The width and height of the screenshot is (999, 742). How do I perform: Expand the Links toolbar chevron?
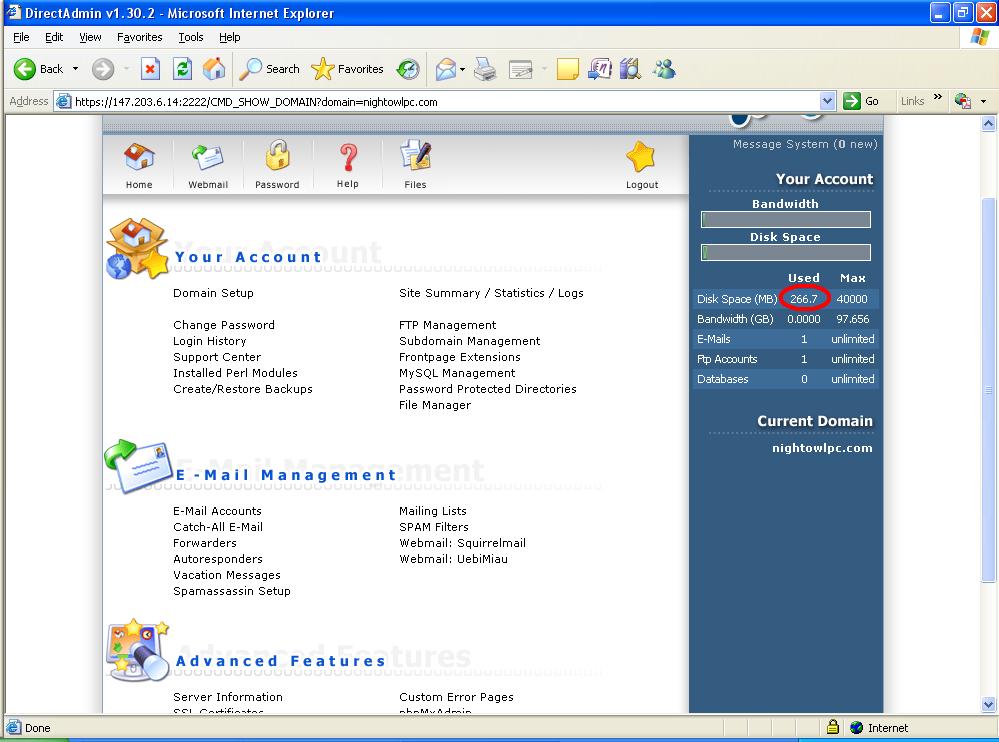(x=937, y=97)
